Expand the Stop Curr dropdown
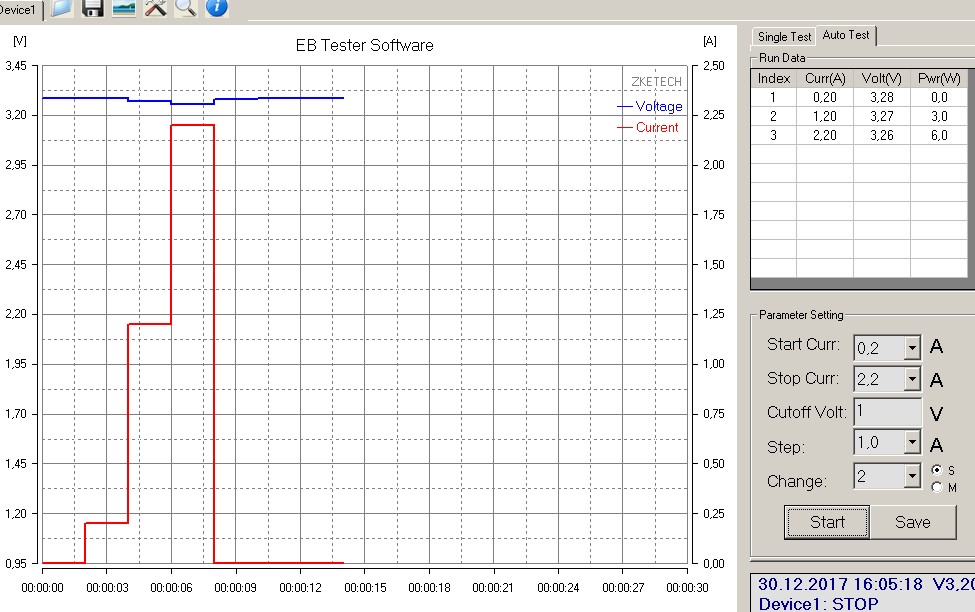The height and width of the screenshot is (612, 975). (x=911, y=380)
